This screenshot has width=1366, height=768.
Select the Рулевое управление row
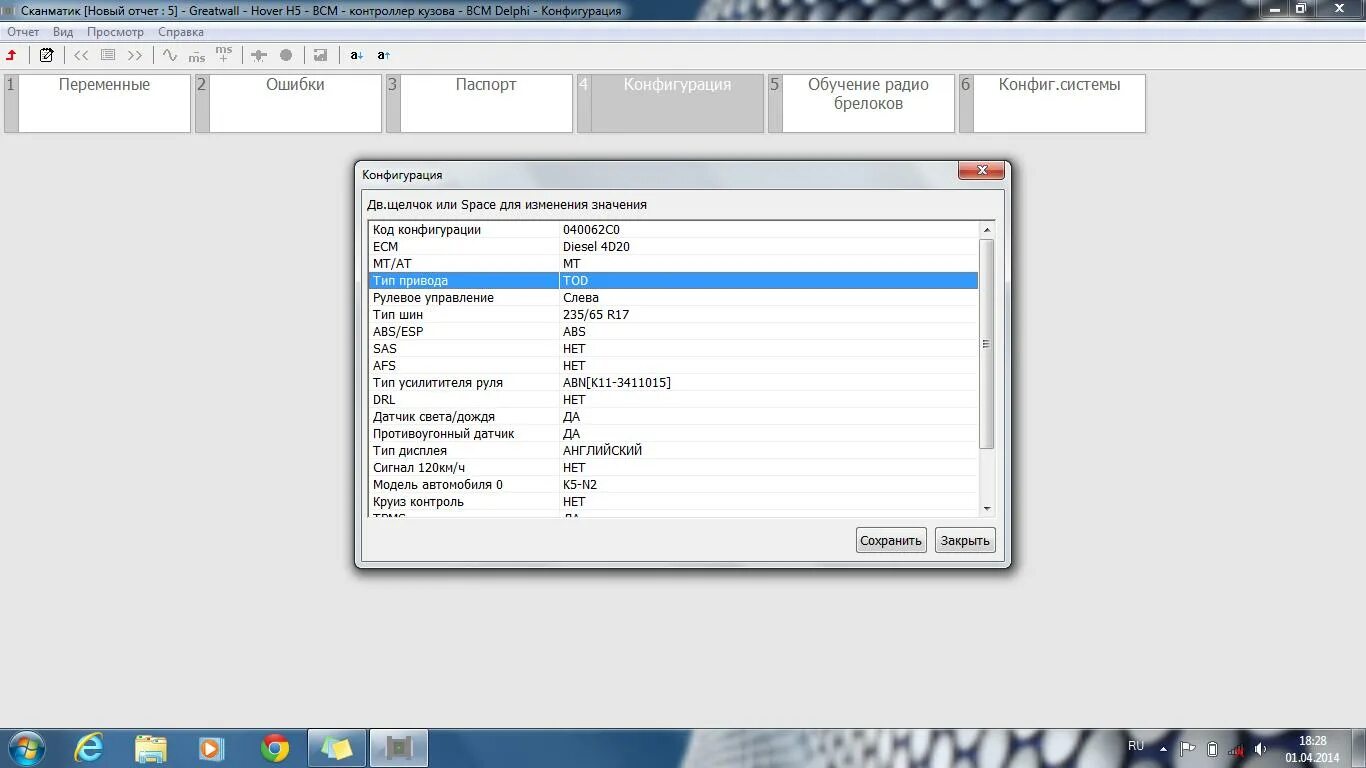(x=673, y=298)
